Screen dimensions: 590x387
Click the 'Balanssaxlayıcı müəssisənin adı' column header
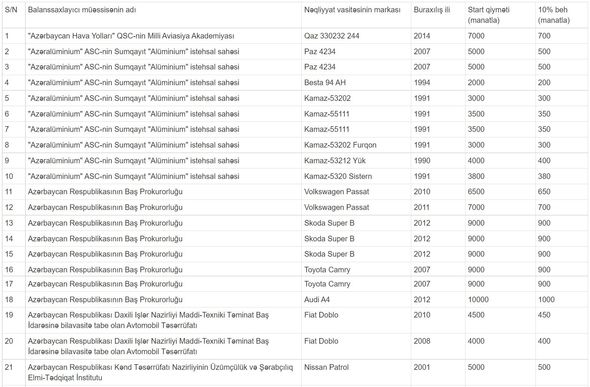(82, 10)
